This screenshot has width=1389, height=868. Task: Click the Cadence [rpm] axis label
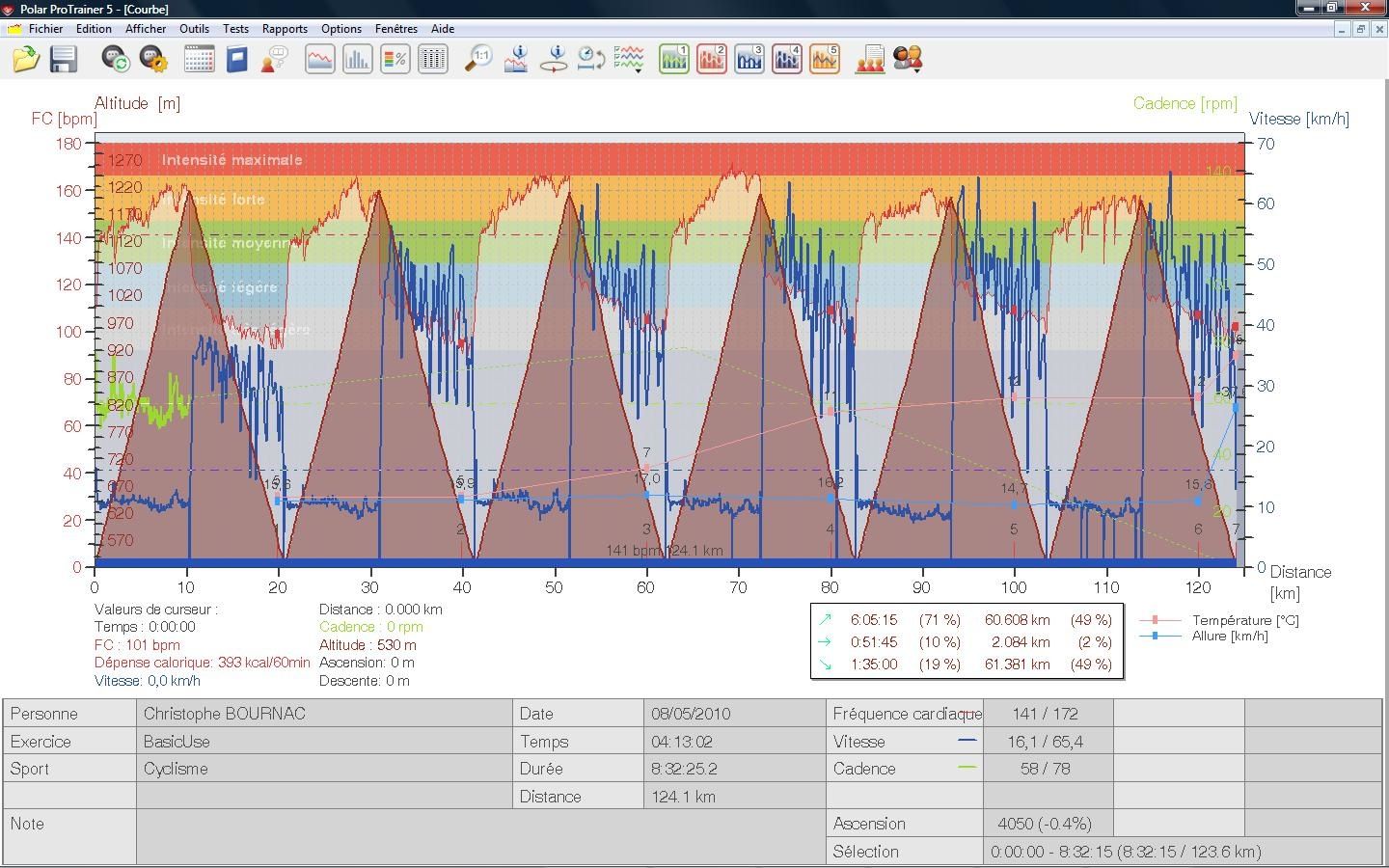(1185, 103)
